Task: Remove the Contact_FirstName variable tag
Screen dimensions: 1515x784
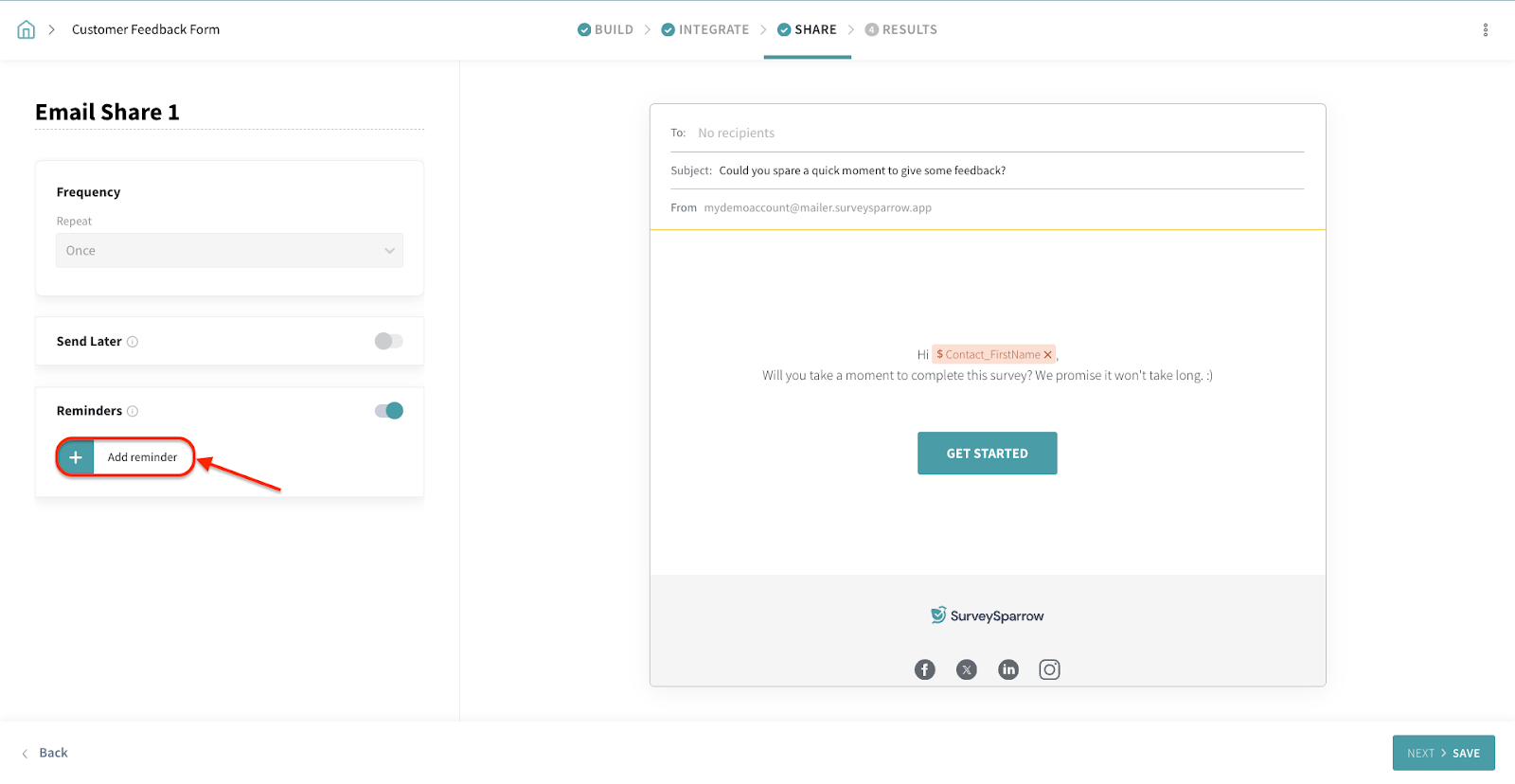Action: click(1047, 355)
